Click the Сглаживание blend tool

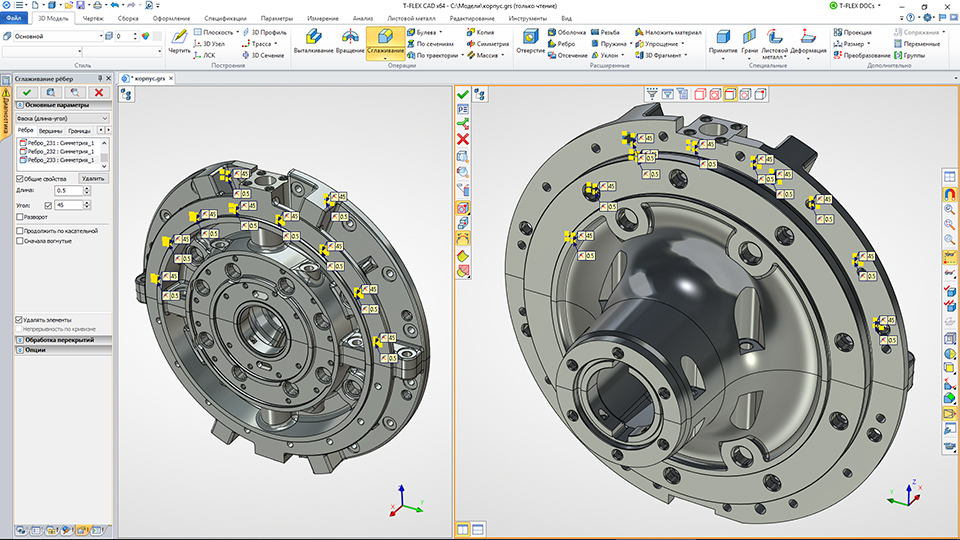click(386, 42)
